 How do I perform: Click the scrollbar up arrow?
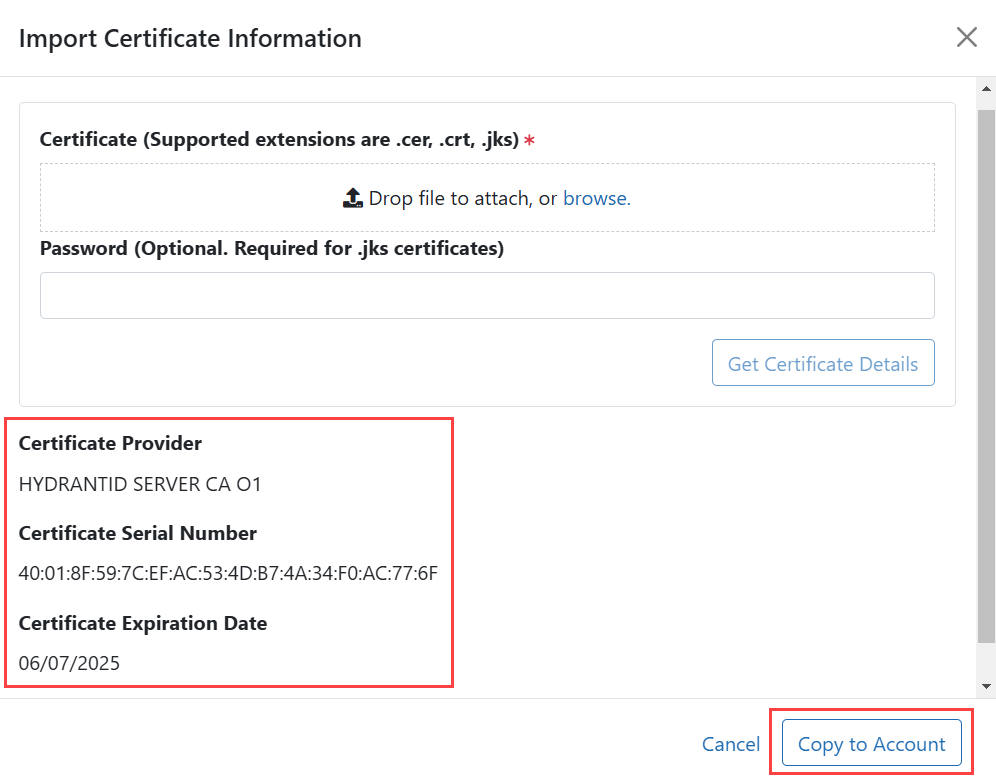986,89
